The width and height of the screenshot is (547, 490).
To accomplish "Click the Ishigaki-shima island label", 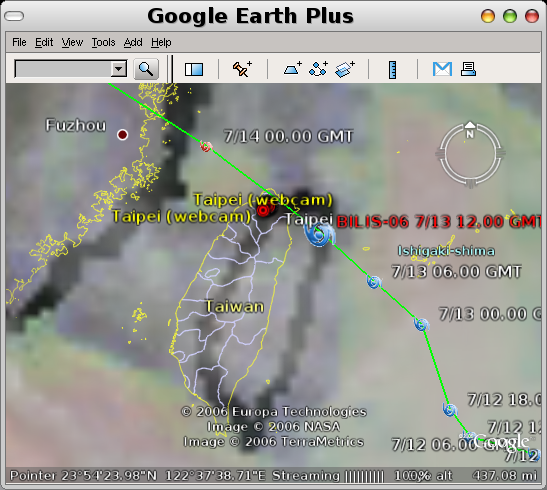I will (x=446, y=251).
